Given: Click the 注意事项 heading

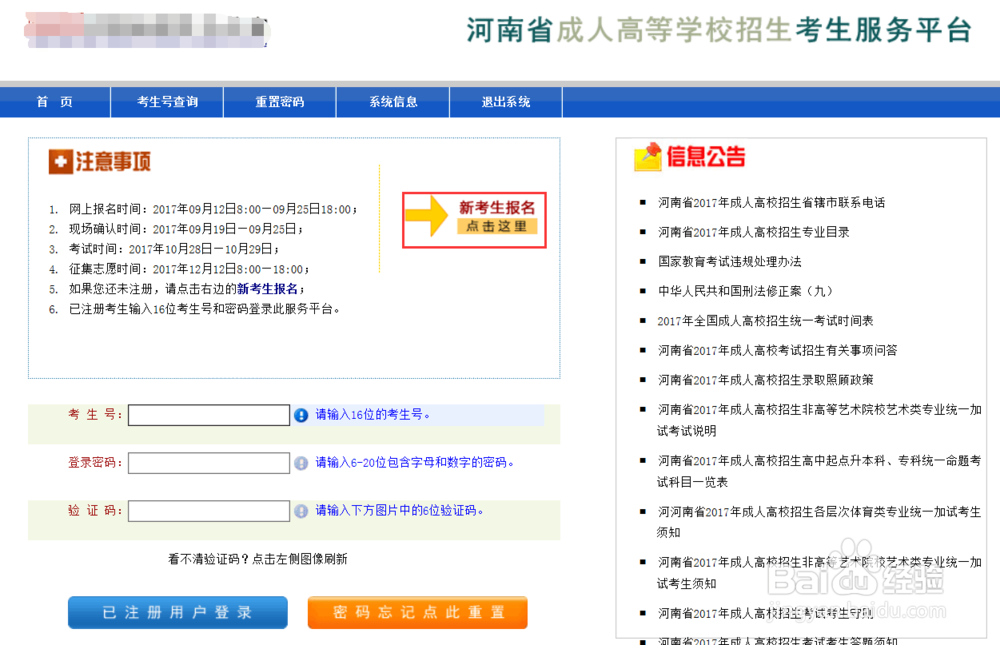Looking at the screenshot, I should click(x=113, y=161).
